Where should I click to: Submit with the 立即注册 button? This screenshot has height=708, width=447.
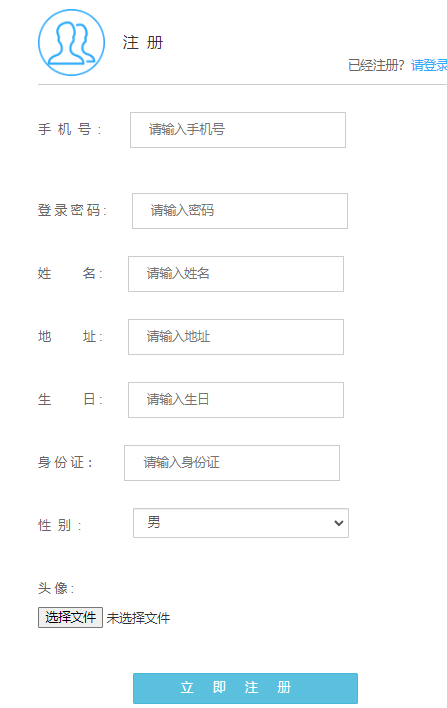245,688
